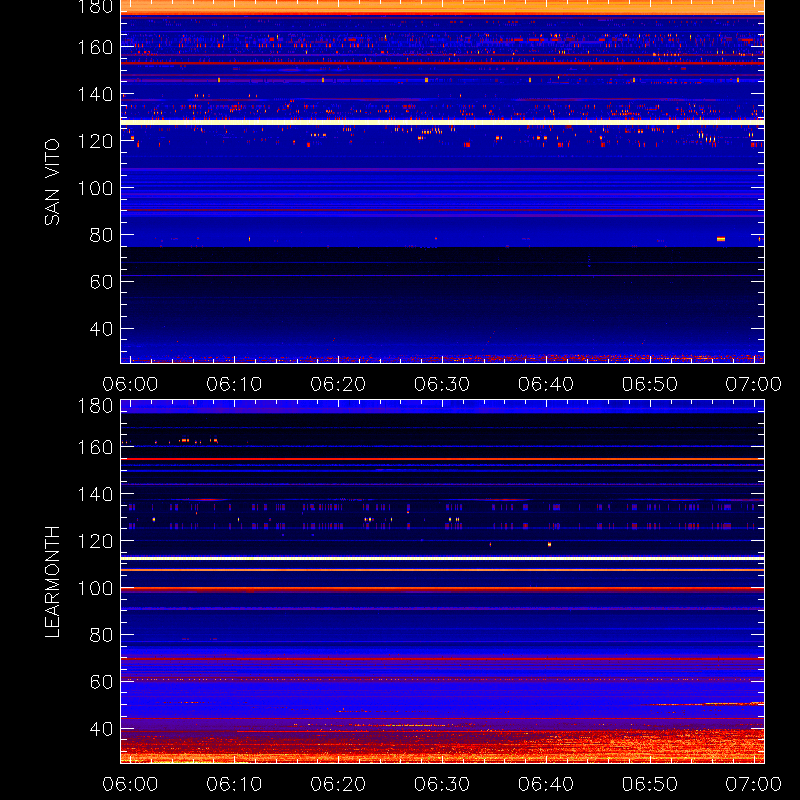The width and height of the screenshot is (800, 800).
Task: Click 06:50 under the San Vito plot
Action: [650, 384]
